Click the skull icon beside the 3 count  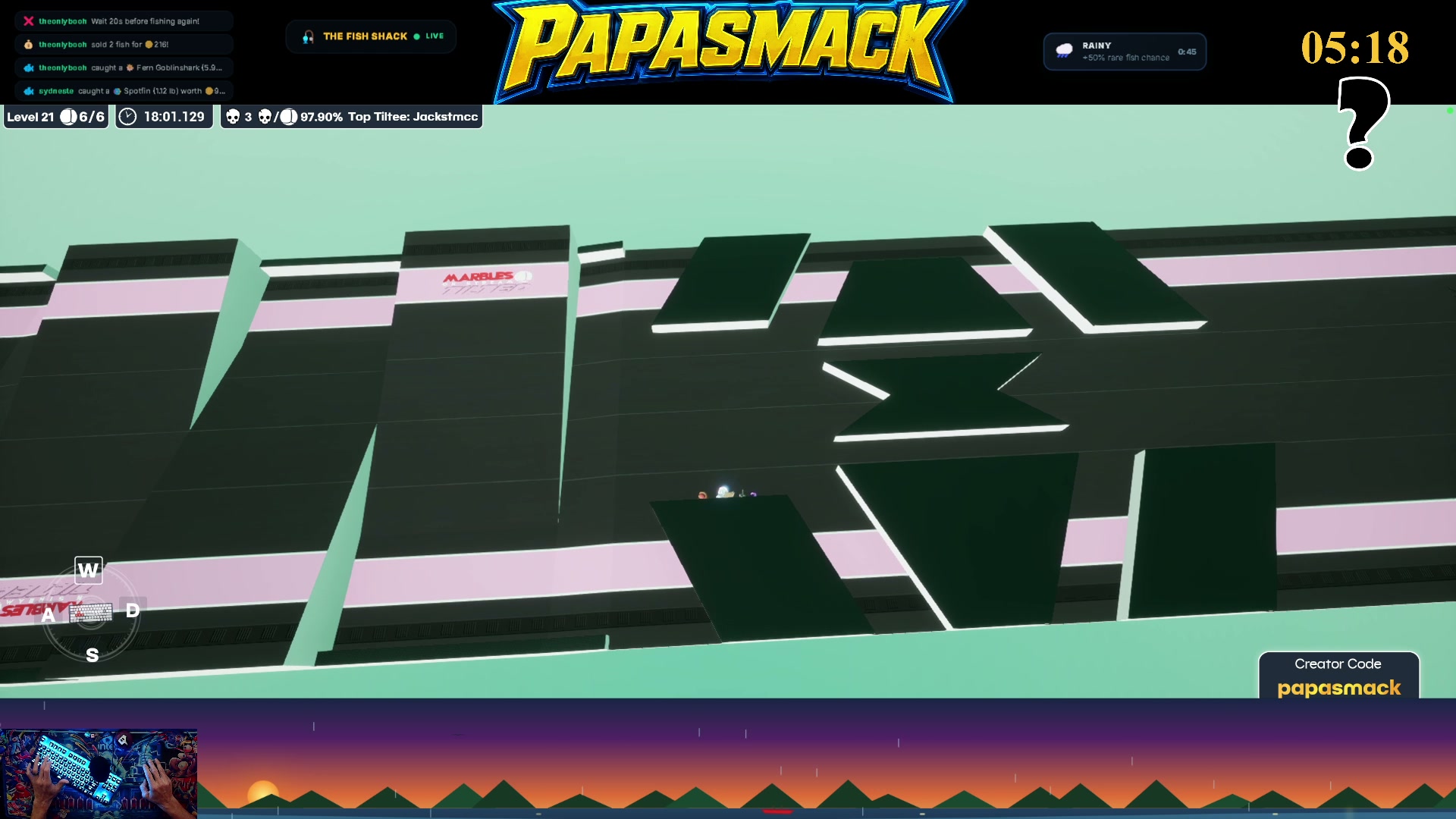(x=233, y=117)
